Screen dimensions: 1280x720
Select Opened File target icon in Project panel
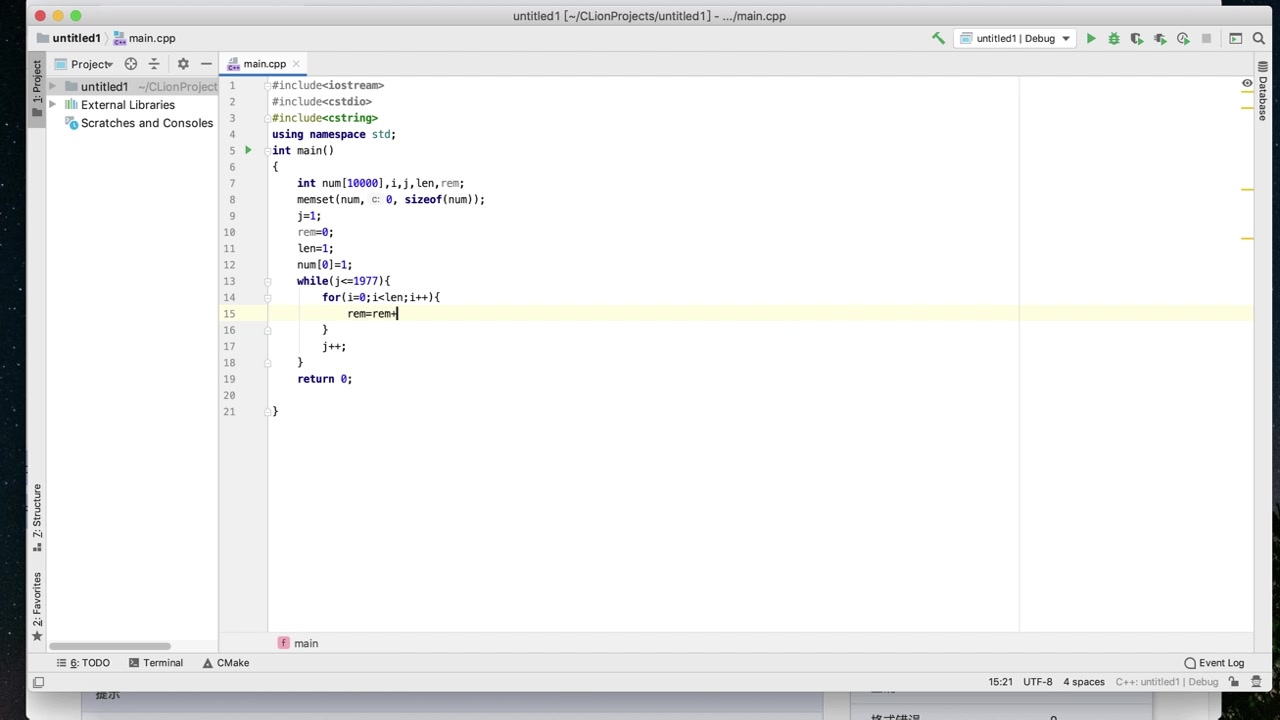pos(130,63)
